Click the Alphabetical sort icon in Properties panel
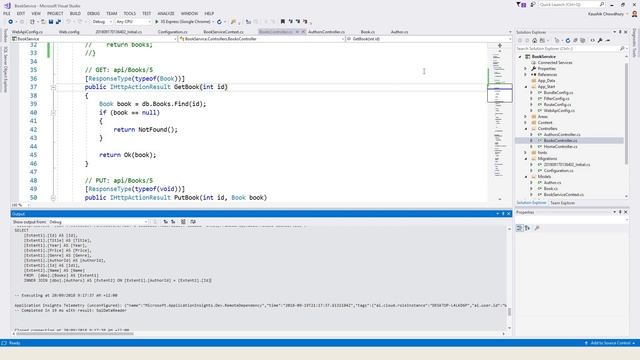 click(x=527, y=228)
